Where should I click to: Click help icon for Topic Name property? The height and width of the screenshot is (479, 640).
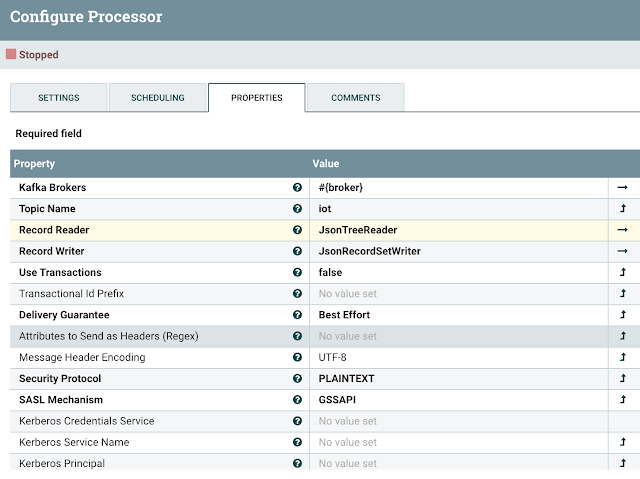click(x=297, y=208)
